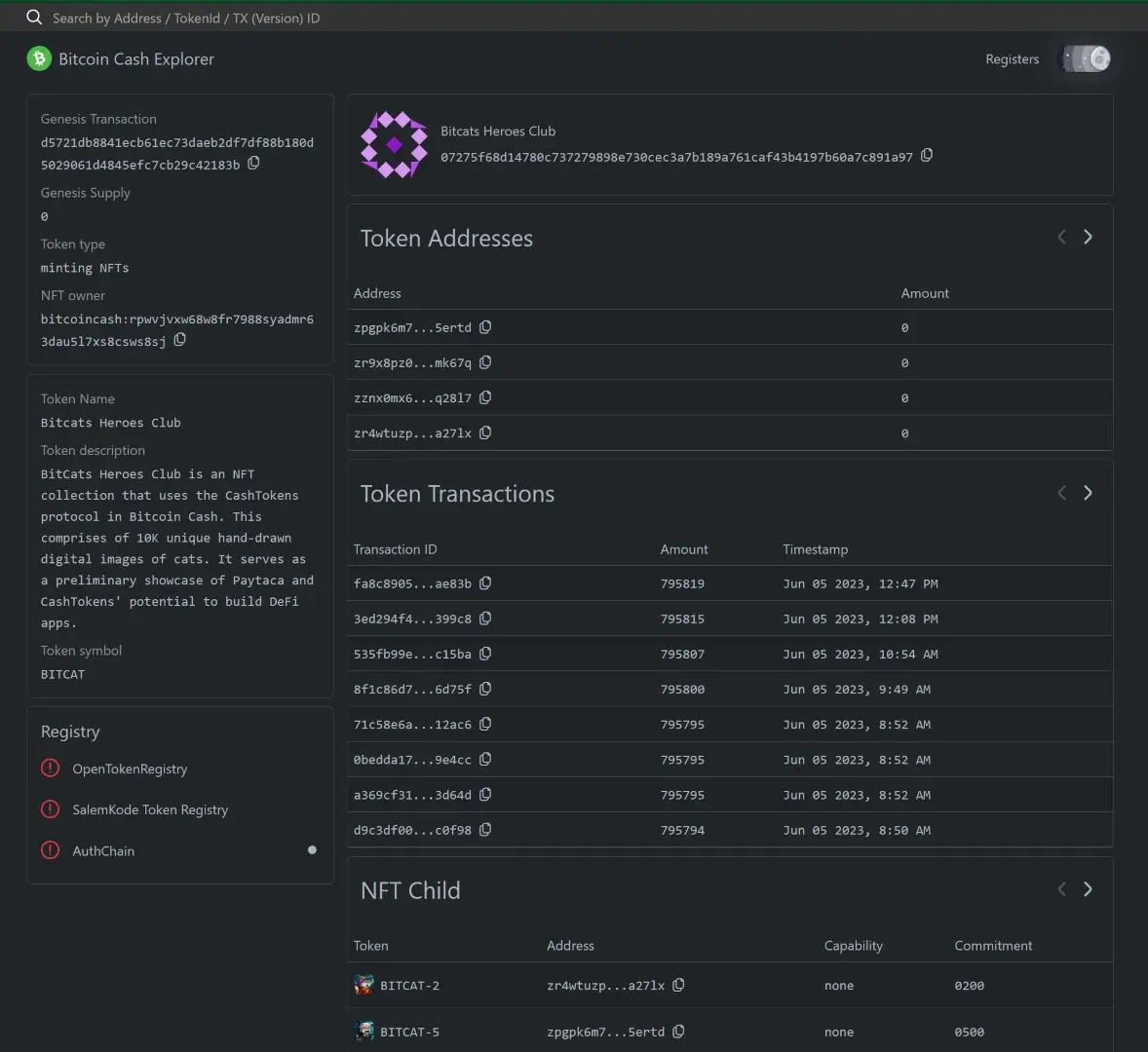This screenshot has width=1148, height=1052.
Task: Copy transaction ID 8f1c86d7...6d75f
Action: (484, 689)
